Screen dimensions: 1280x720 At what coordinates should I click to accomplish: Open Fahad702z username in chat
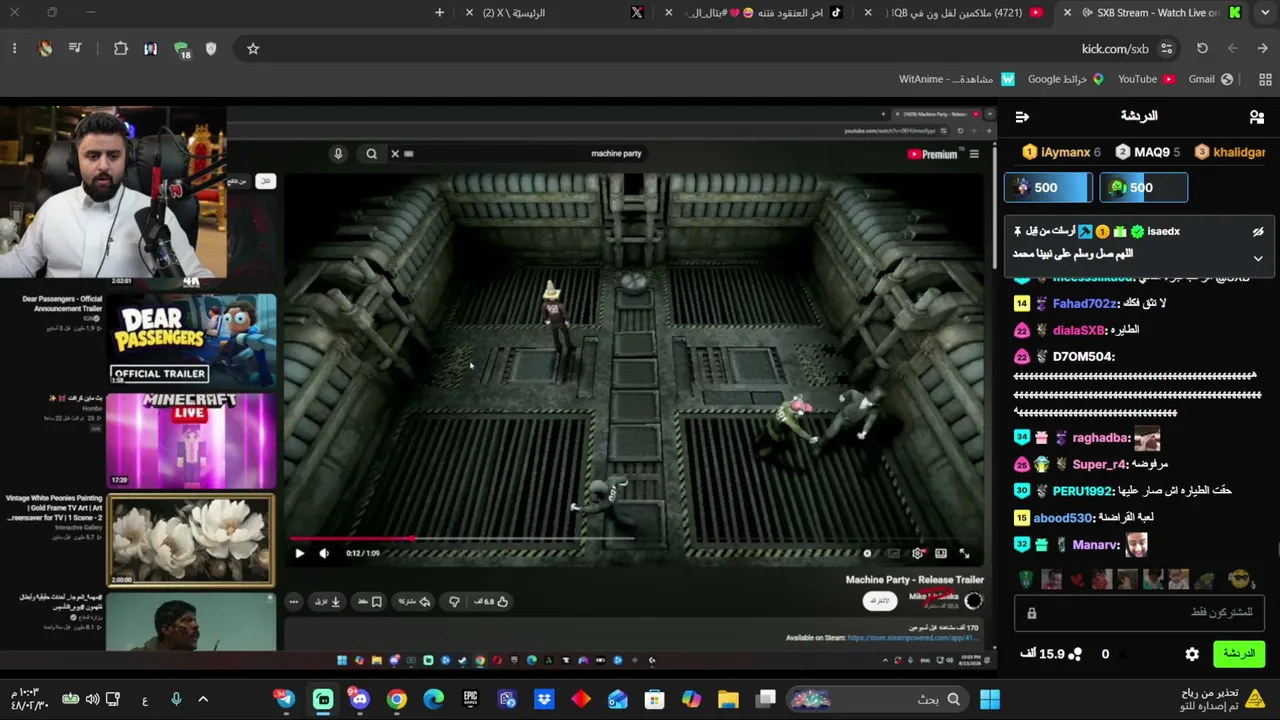pos(1086,304)
